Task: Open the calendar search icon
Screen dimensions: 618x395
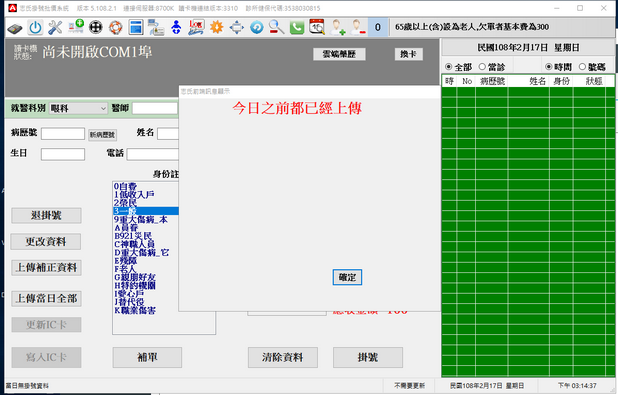Action: click(317, 27)
